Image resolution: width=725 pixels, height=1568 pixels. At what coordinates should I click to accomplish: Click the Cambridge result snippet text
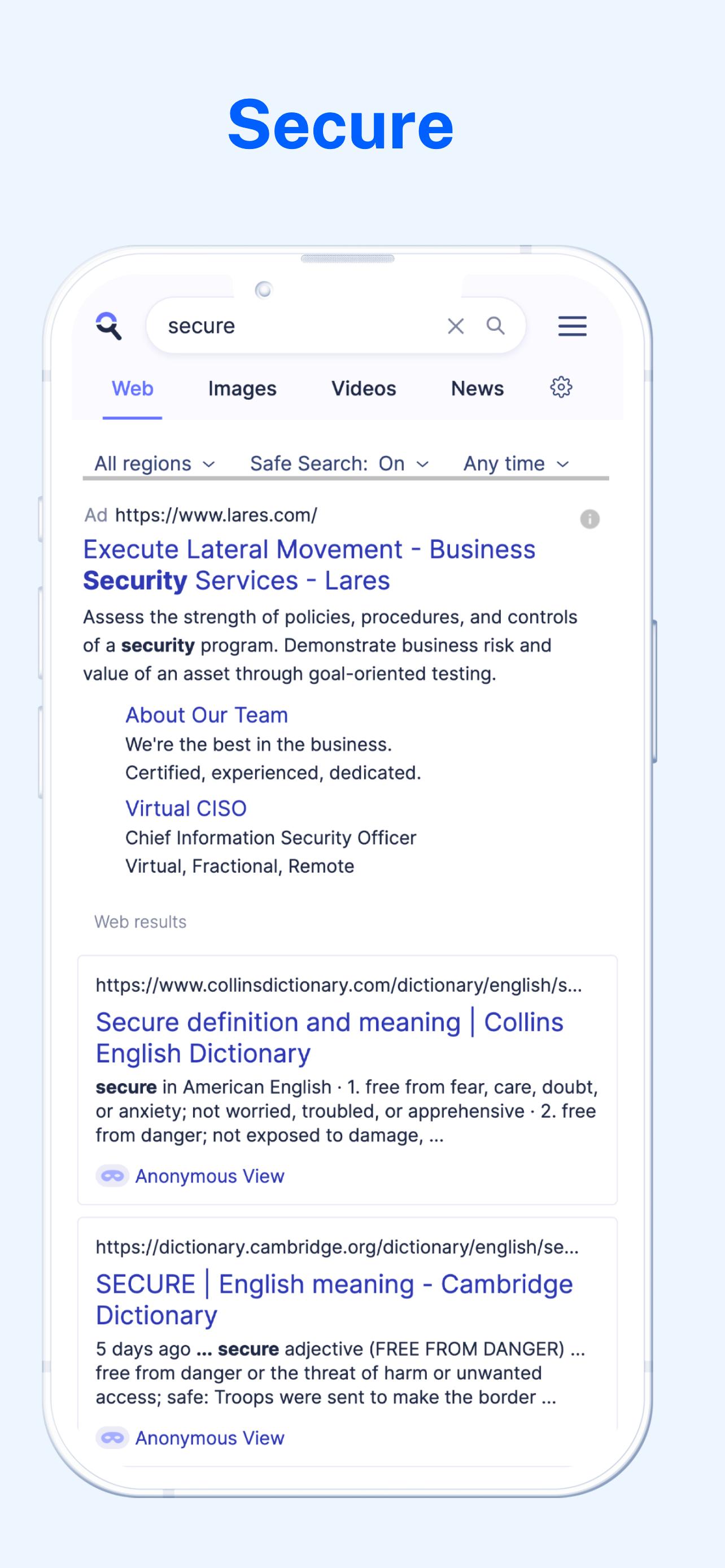coord(340,1373)
